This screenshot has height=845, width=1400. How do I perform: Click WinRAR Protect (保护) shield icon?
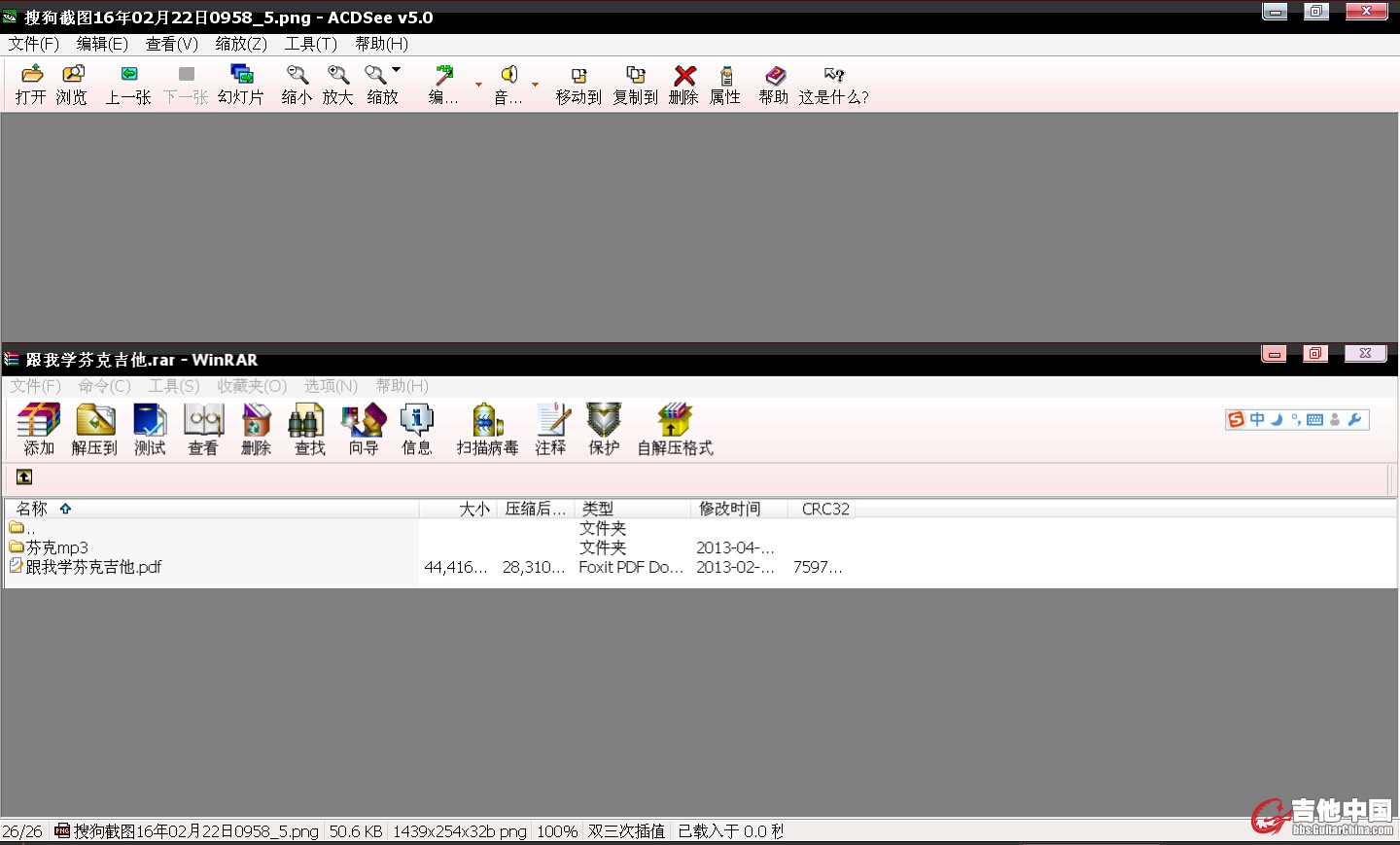click(604, 420)
